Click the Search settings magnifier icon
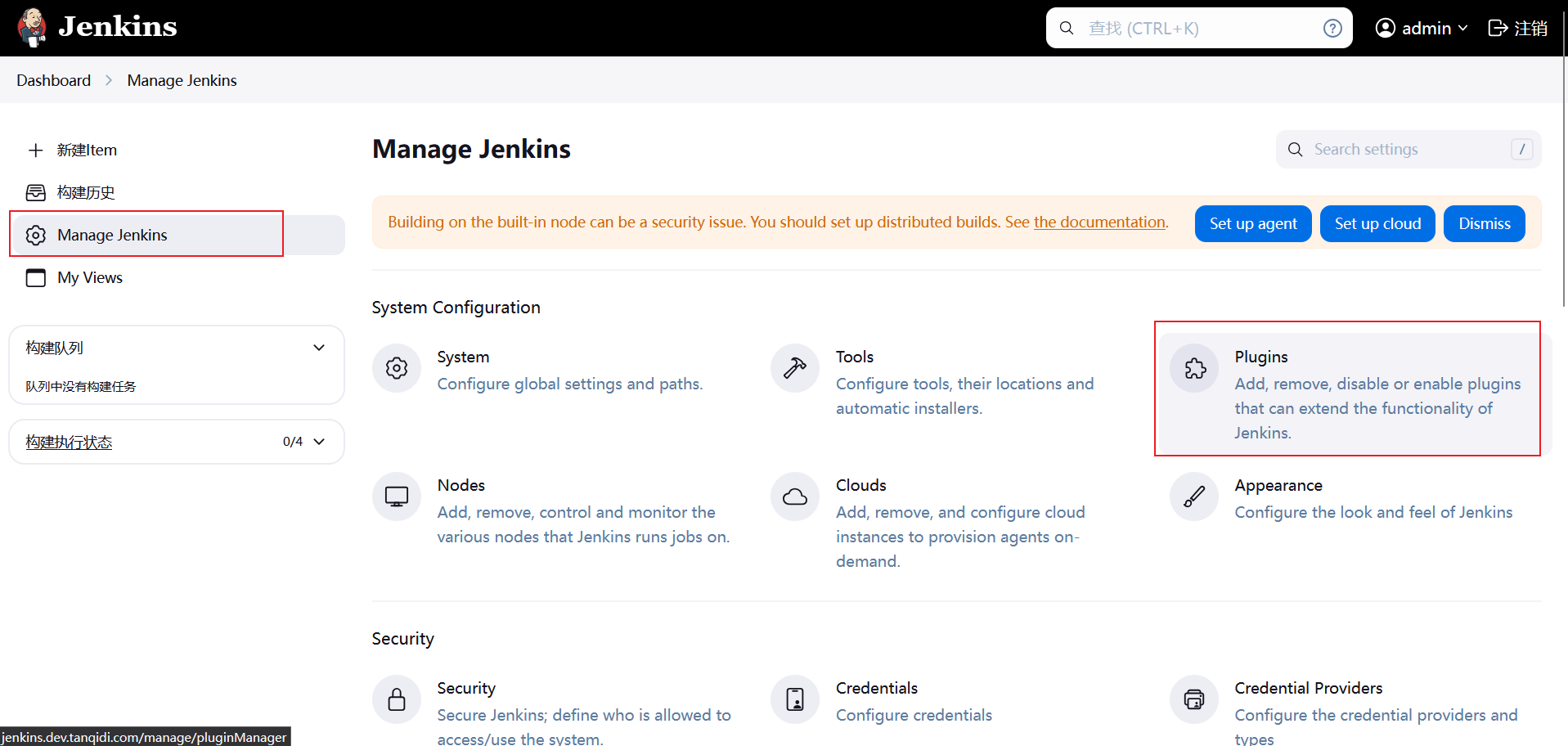Image resolution: width=1568 pixels, height=746 pixels. point(1295,149)
